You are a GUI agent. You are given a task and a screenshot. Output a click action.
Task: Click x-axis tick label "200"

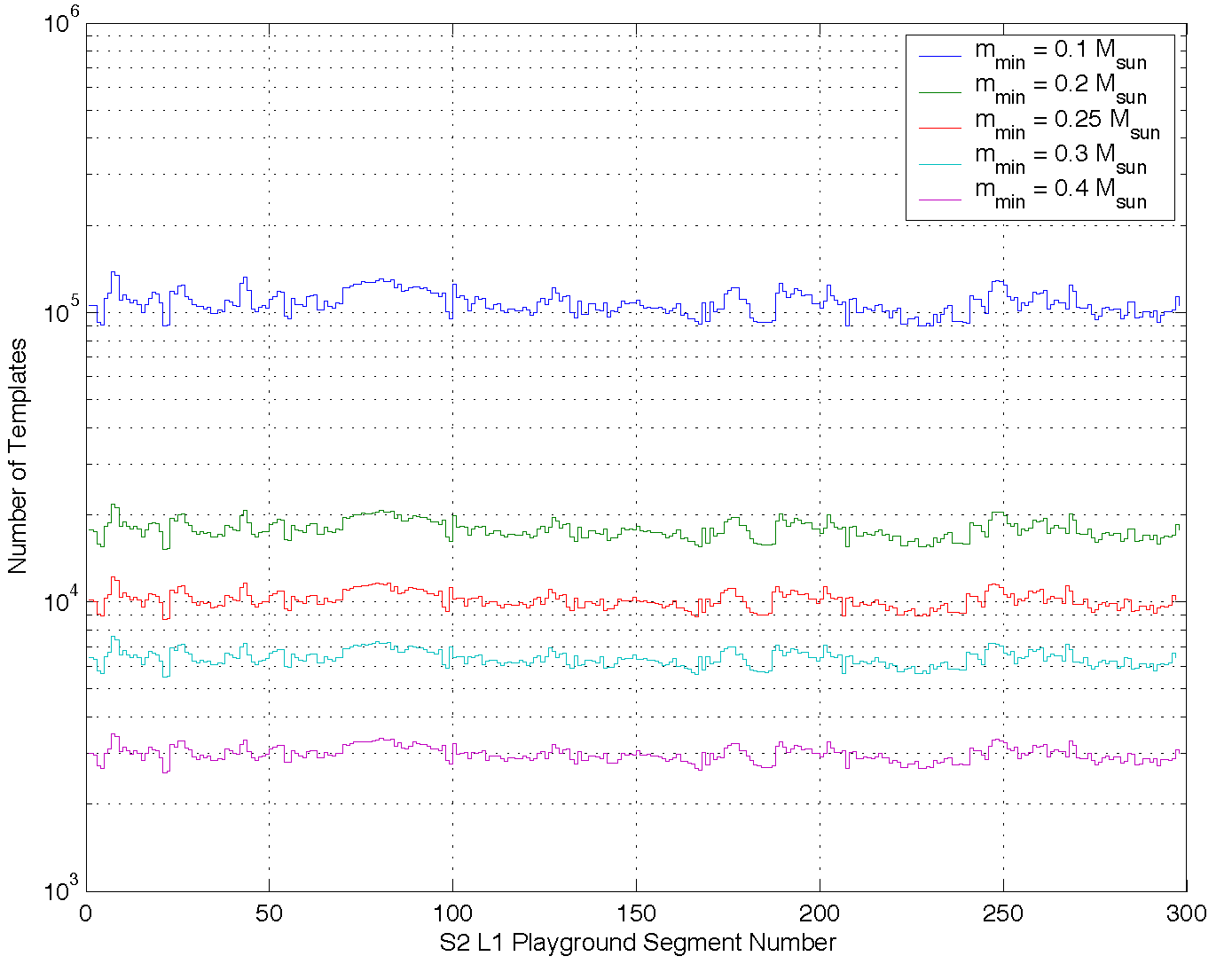pos(820,913)
